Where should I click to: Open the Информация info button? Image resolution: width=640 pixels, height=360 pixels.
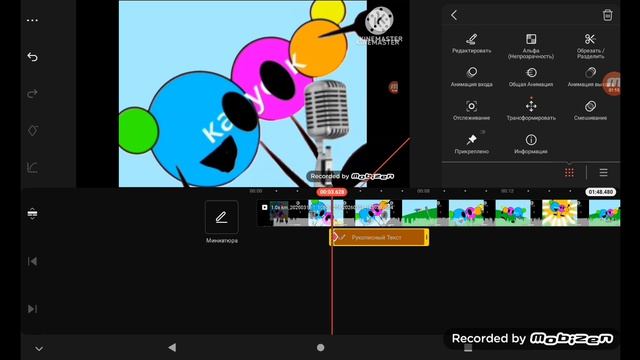(x=531, y=144)
